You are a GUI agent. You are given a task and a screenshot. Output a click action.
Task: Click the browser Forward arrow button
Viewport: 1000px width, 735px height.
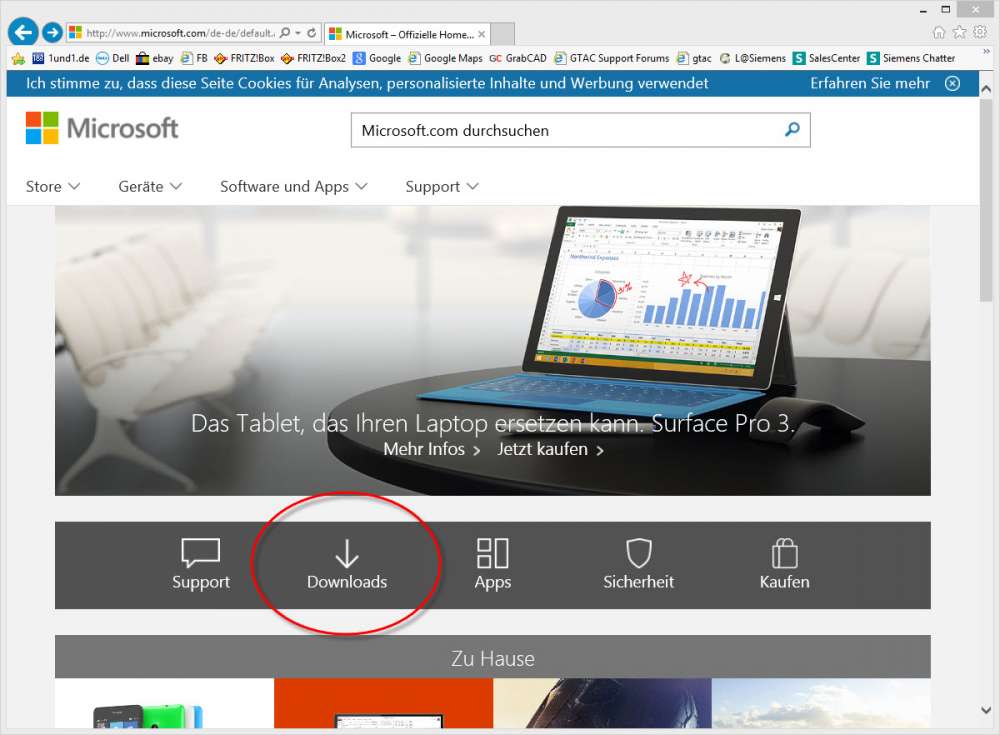pos(52,33)
